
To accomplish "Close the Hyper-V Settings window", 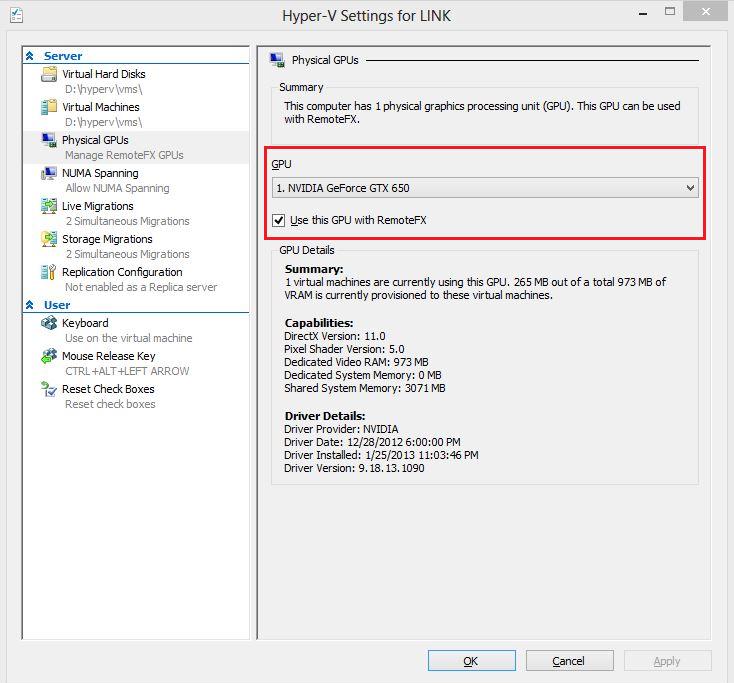I will coord(705,12).
